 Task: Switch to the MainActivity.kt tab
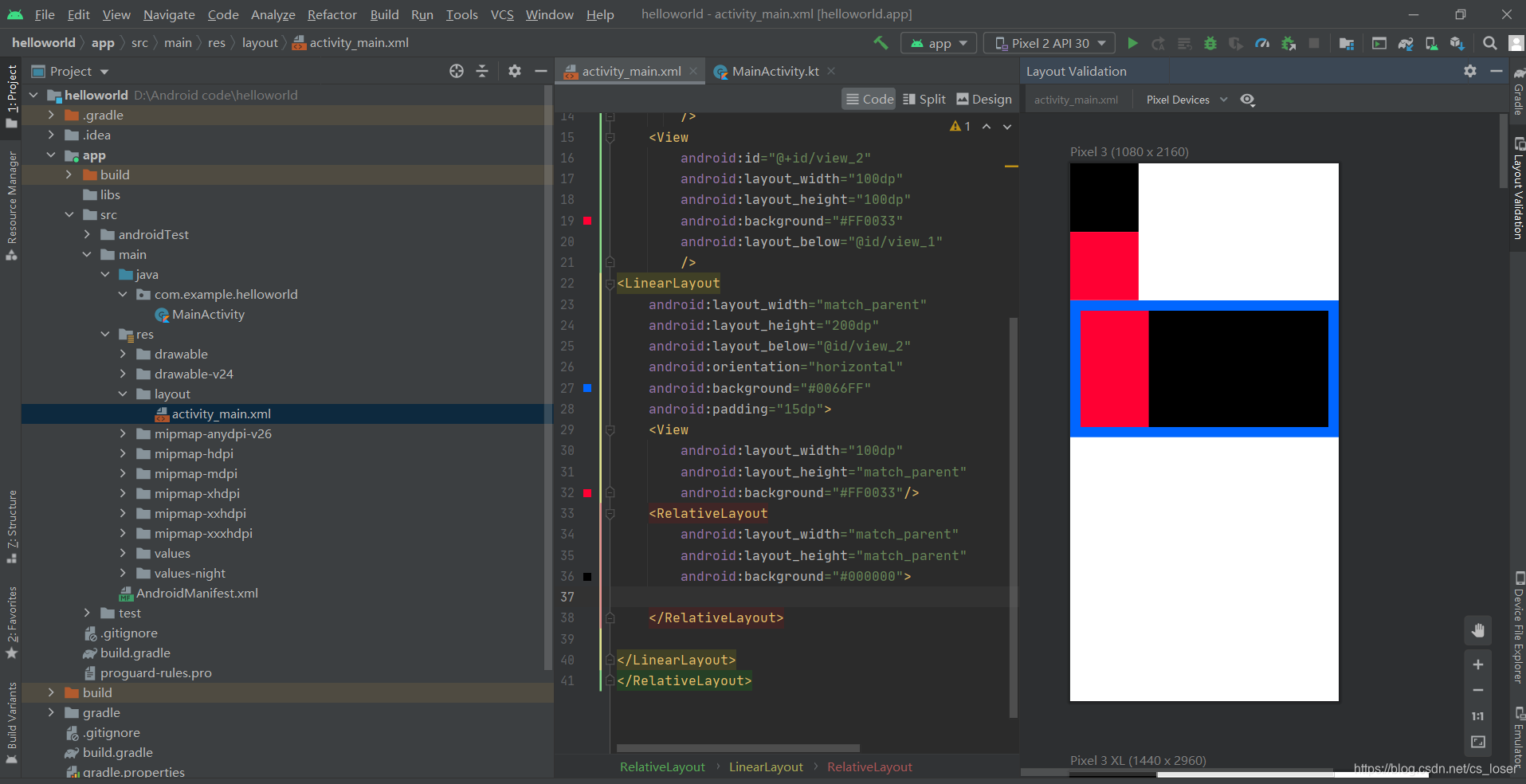point(775,71)
